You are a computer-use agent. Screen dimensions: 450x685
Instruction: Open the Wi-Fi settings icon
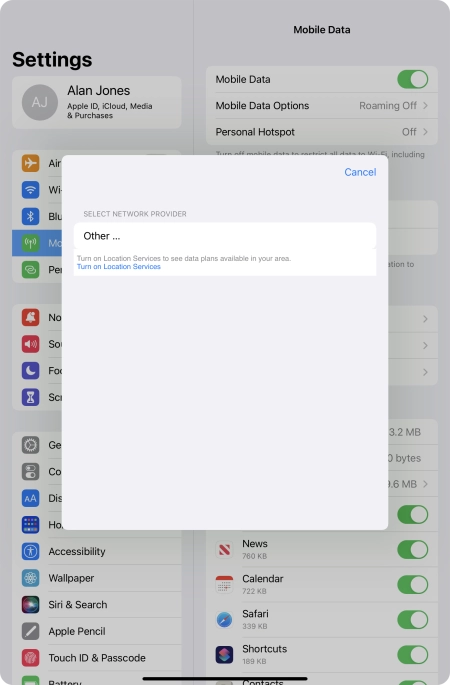[x=31, y=190]
